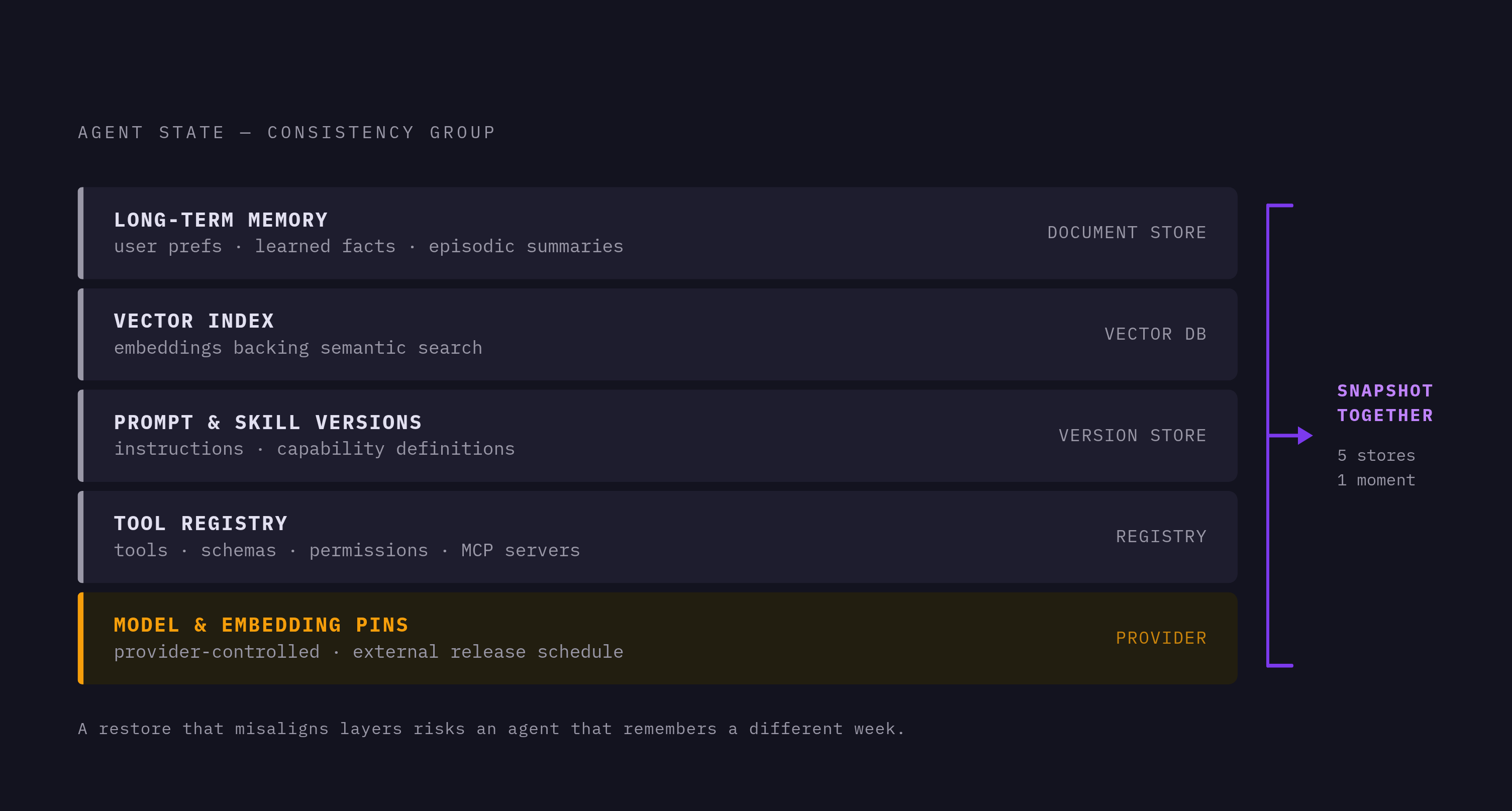Click 'tools · schemas · permissions · MCP servers' text
1512x811 pixels.
347,550
